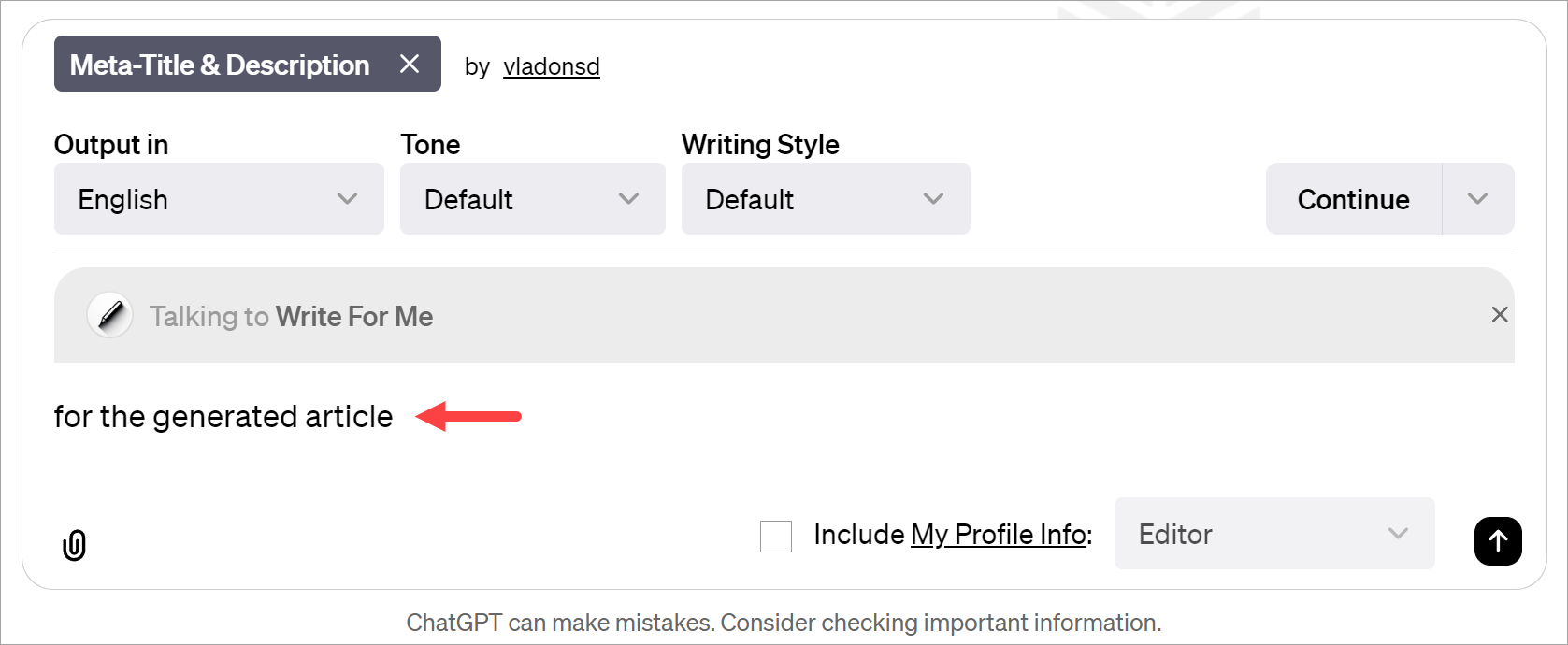
Task: Click the Meta-Title & Description template label
Action: (x=220, y=64)
